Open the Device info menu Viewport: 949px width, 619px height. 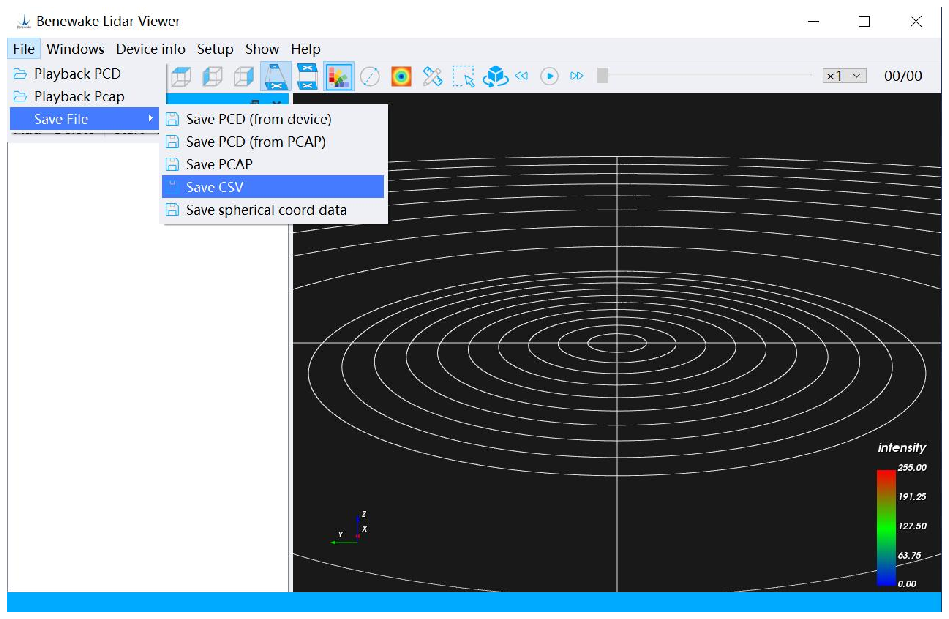pos(151,49)
